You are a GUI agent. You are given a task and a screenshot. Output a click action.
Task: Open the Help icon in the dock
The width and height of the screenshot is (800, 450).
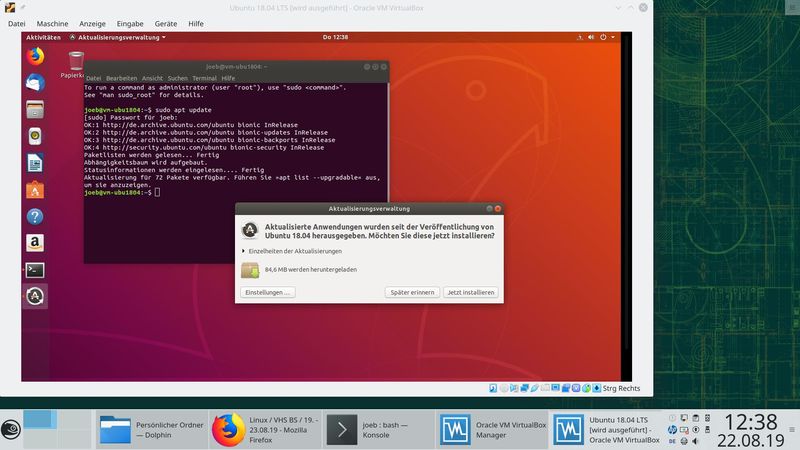tap(35, 216)
